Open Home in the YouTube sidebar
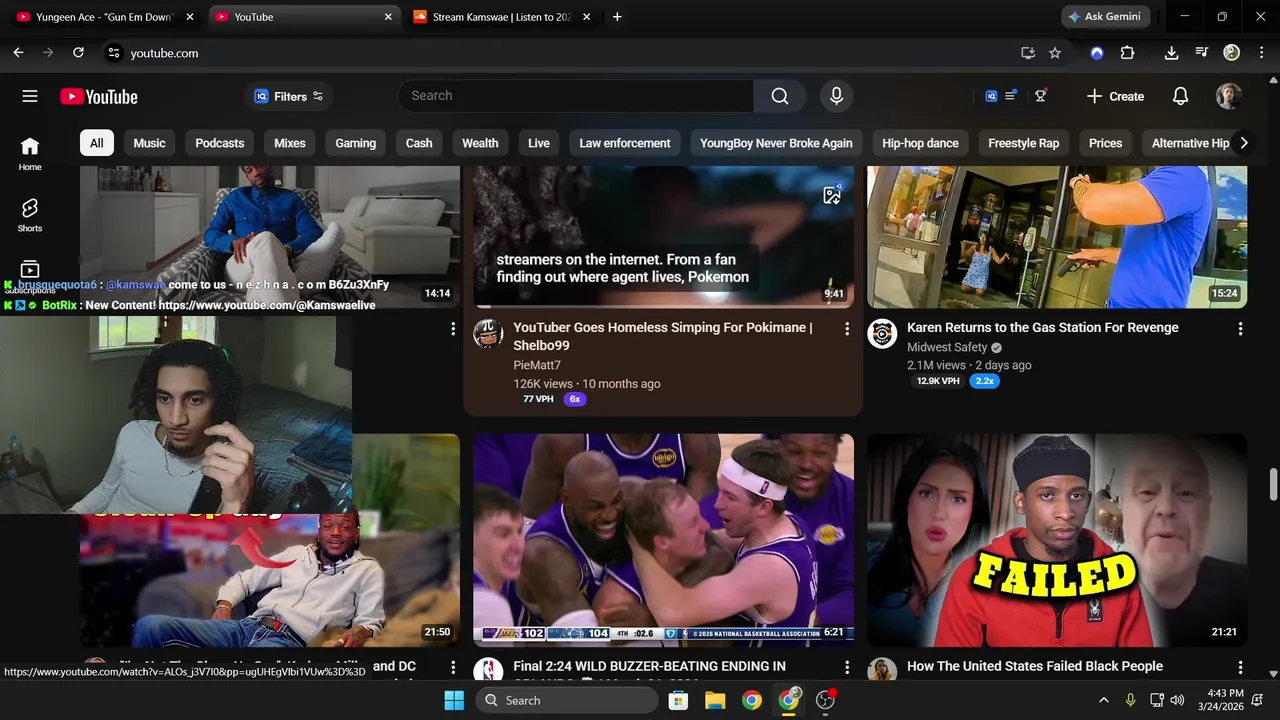The height and width of the screenshot is (720, 1280). (30, 154)
